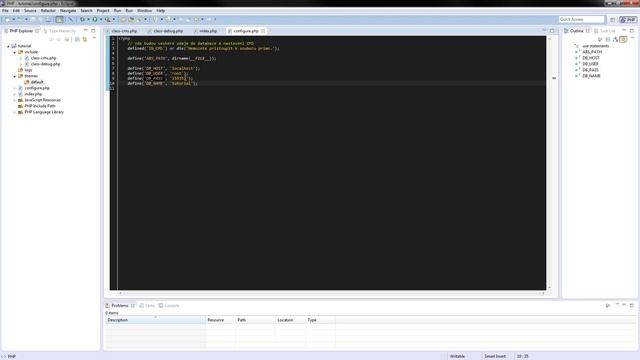Select ABS_PATH in the Outline
The image size is (640, 360).
592,52
